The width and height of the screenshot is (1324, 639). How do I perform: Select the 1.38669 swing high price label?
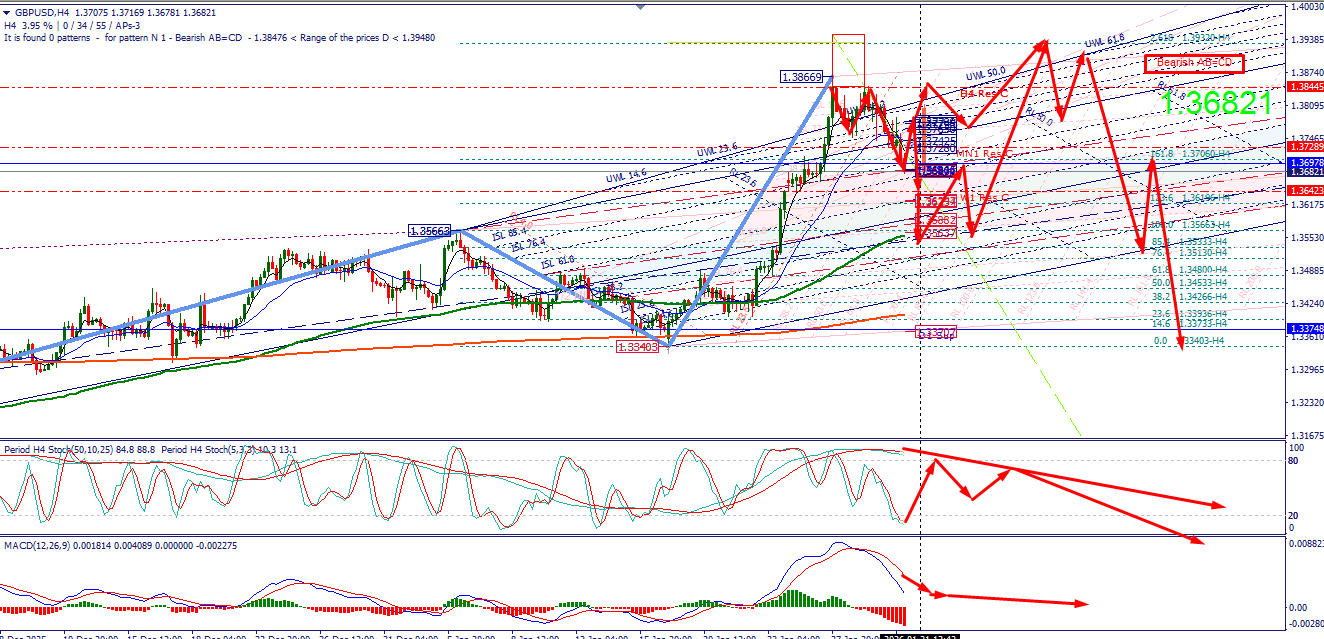tap(802, 76)
